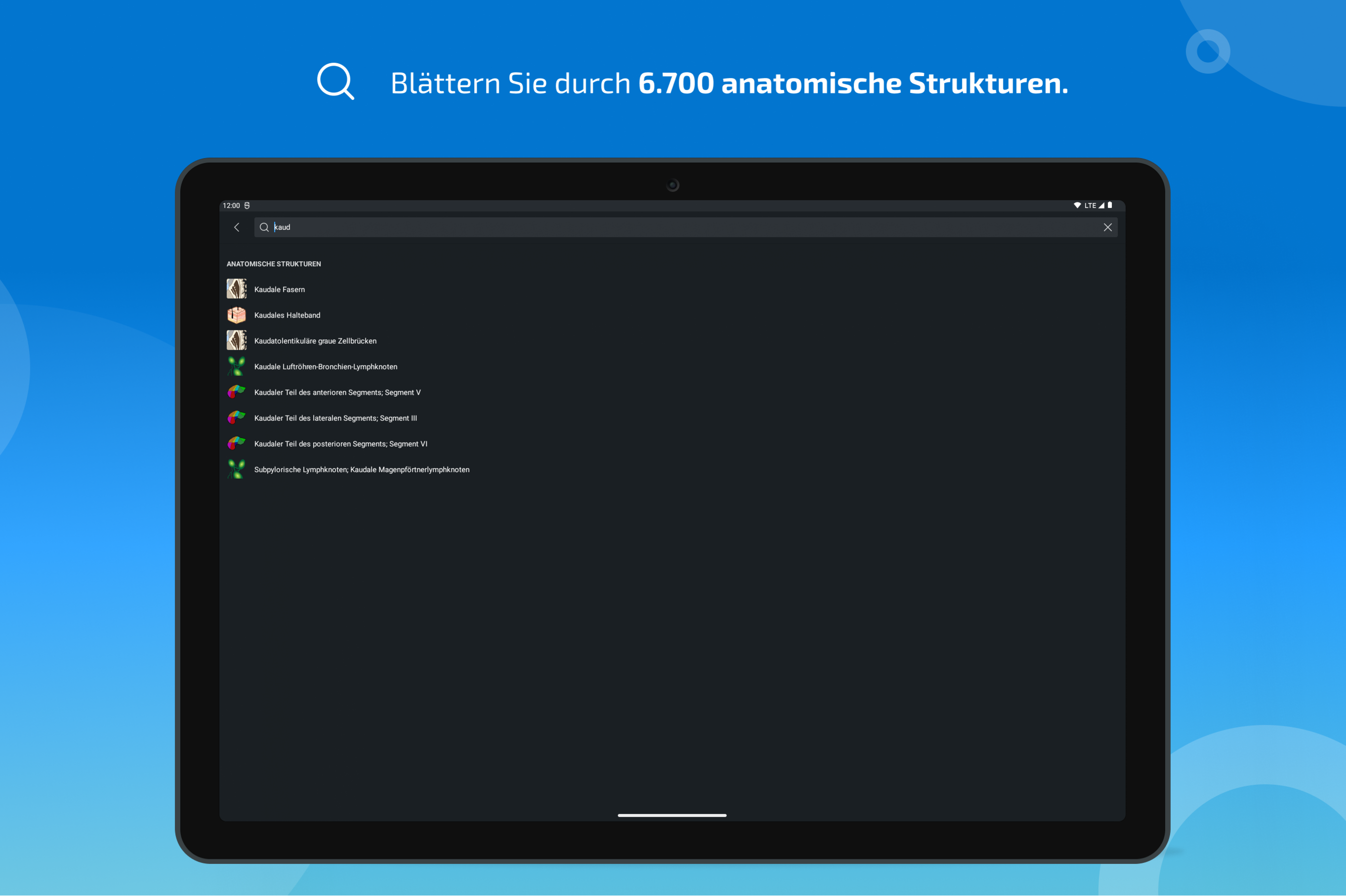This screenshot has width=1346, height=896.
Task: Open the 'Kaudale Fasern' thumbnail icon
Action: click(237, 289)
